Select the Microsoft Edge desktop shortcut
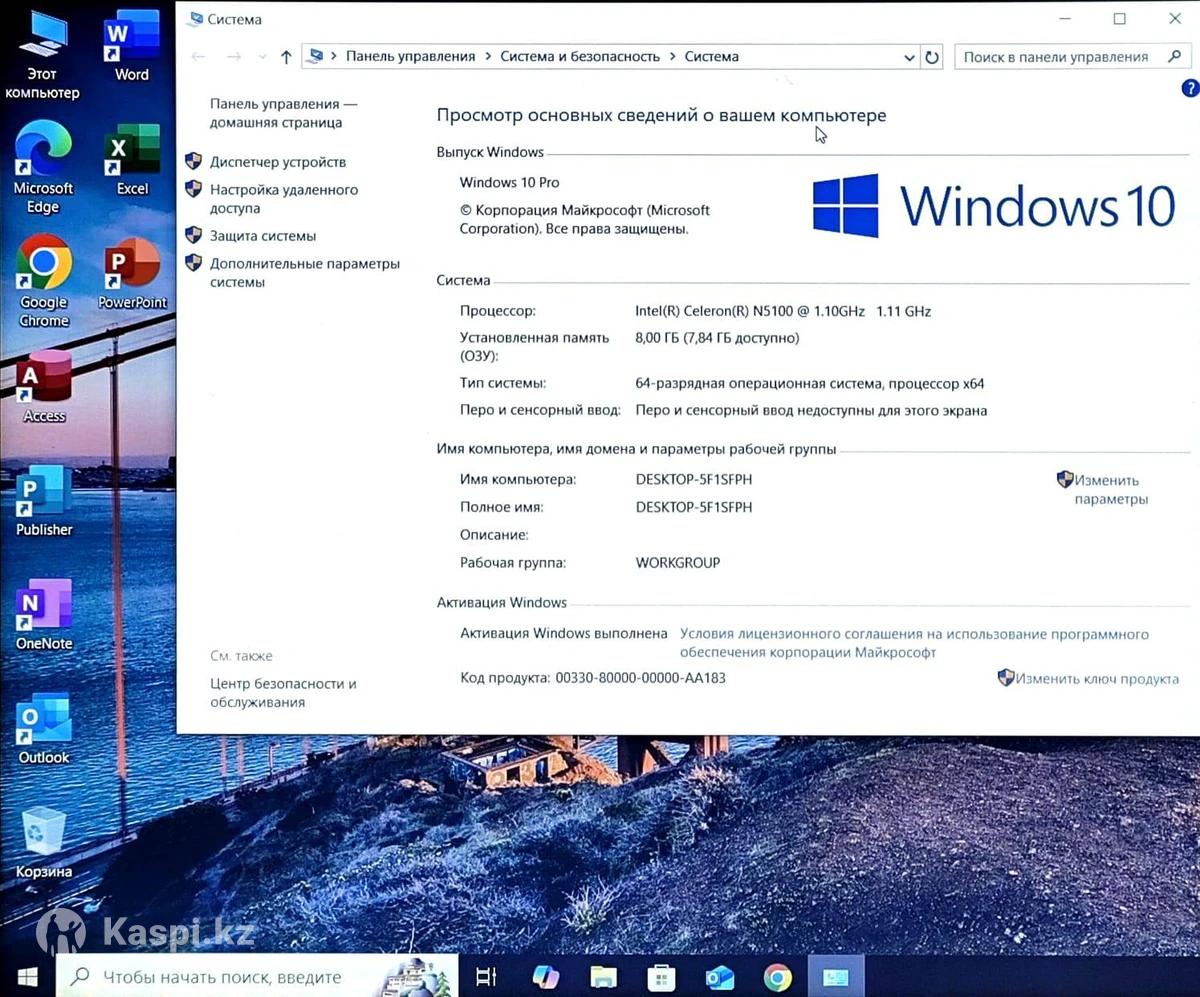 (43, 168)
